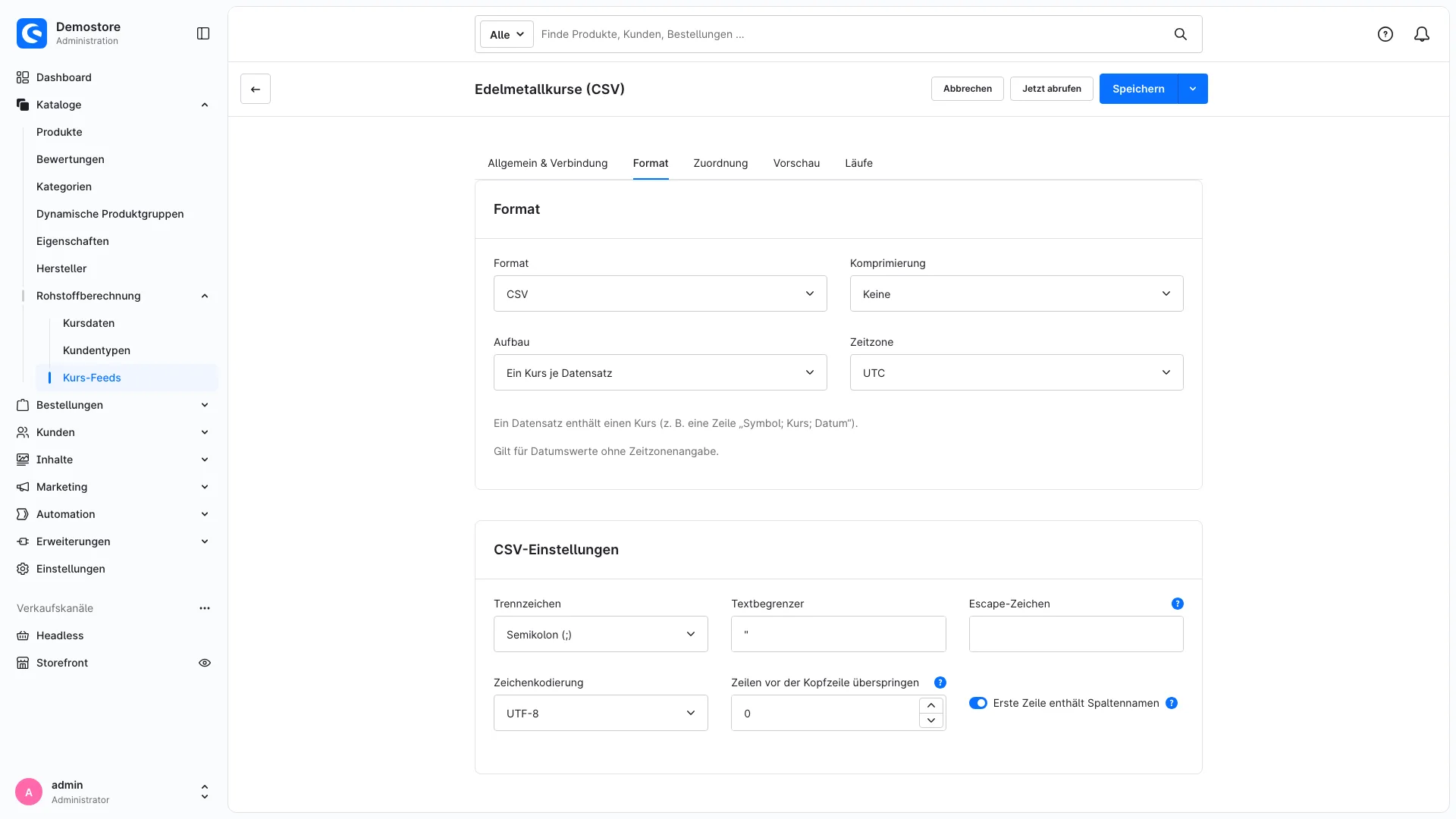1456x819 pixels.
Task: Click the Automation icon in sidebar
Action: [23, 514]
